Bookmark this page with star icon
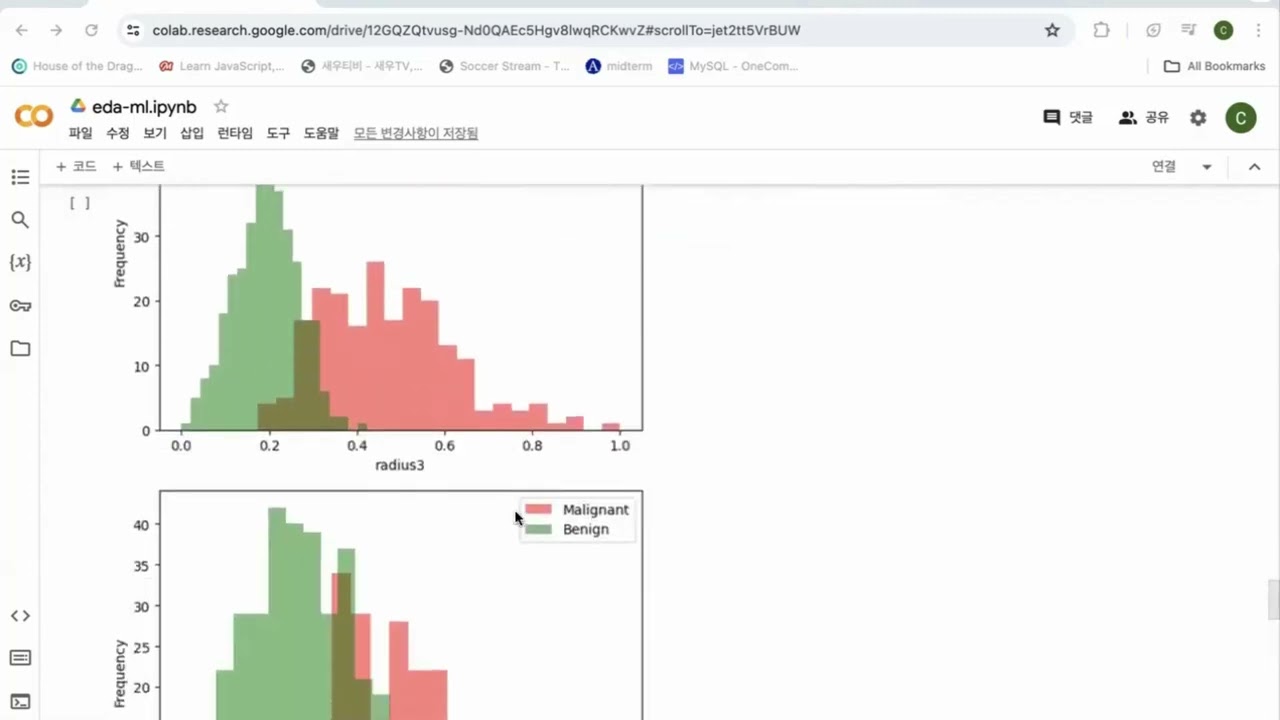Screen dimensions: 1280x720 click(1052, 30)
